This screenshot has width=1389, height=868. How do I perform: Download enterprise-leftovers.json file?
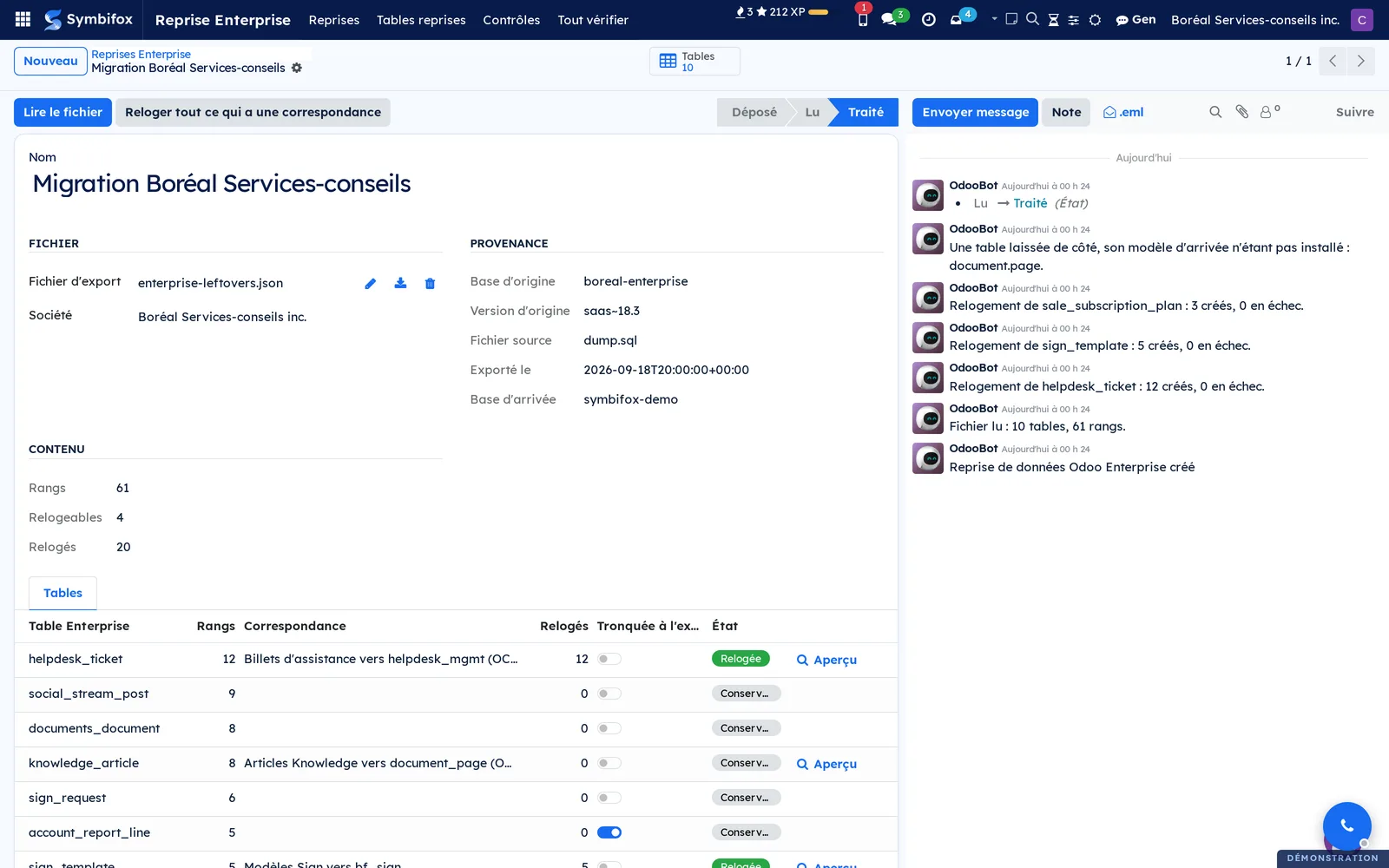point(400,283)
